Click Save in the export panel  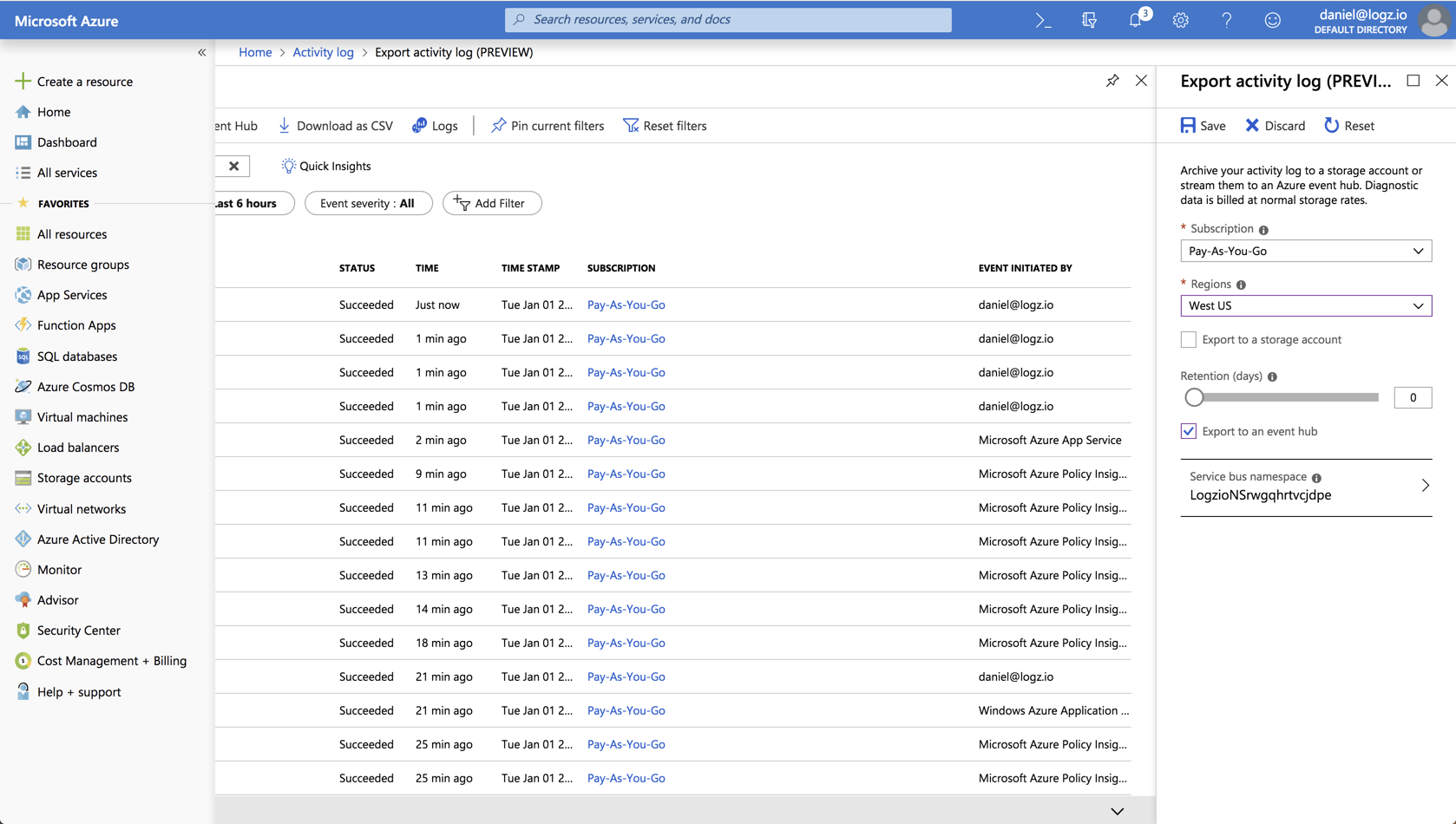(x=1202, y=125)
